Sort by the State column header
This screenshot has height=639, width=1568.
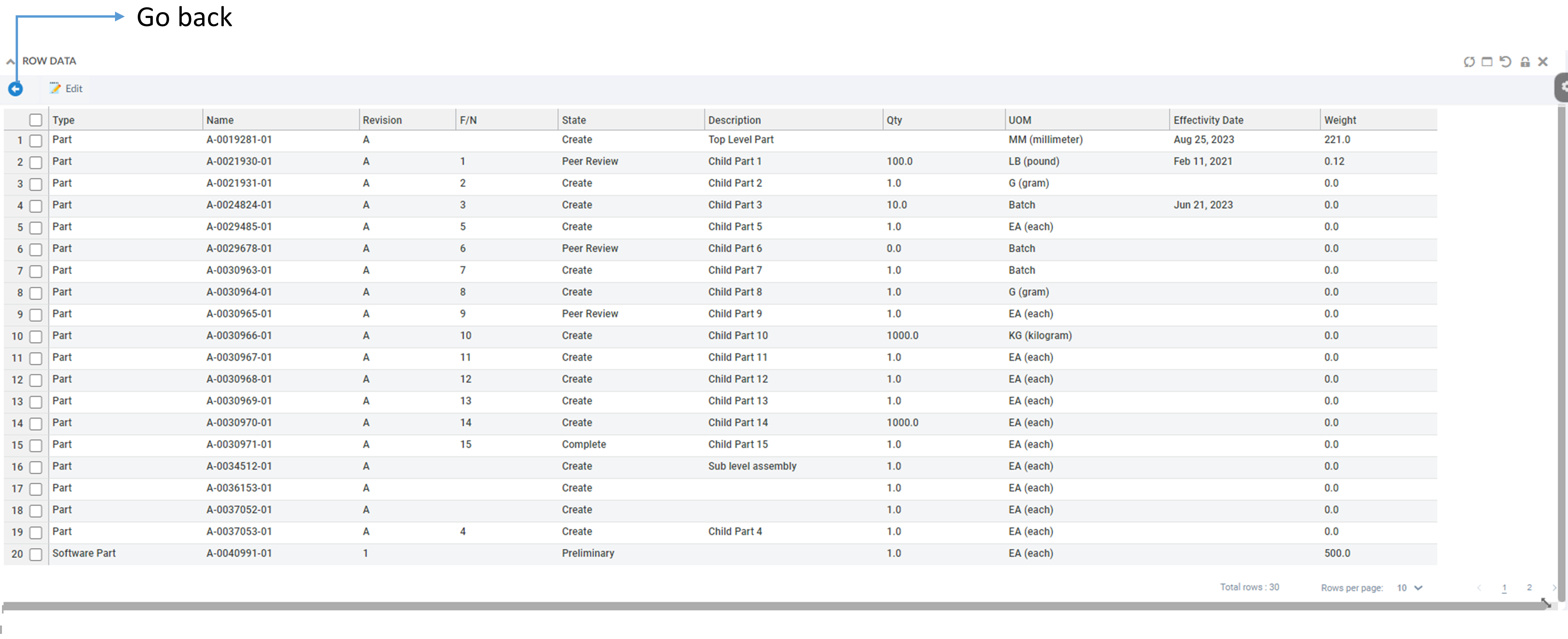coord(573,120)
